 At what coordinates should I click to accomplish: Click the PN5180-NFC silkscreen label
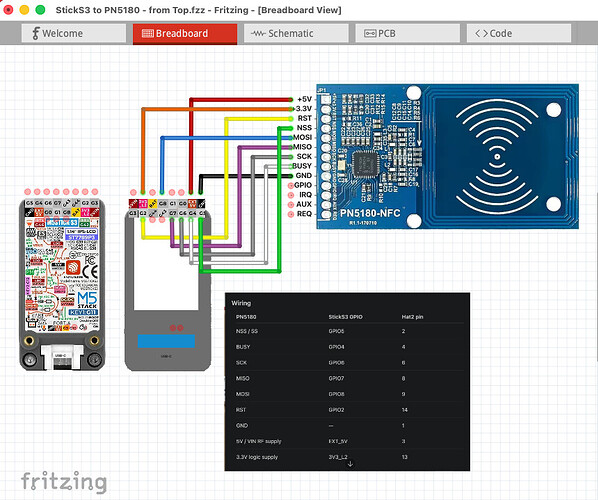pyautogui.click(x=370, y=213)
